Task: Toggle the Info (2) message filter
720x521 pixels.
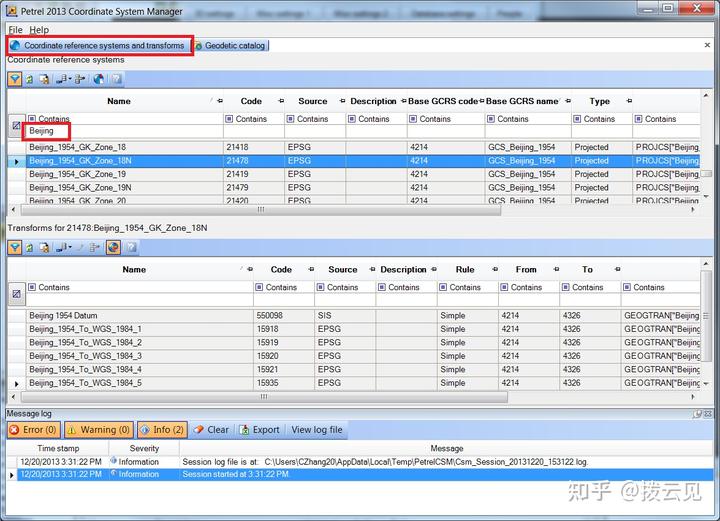Action: (162, 430)
